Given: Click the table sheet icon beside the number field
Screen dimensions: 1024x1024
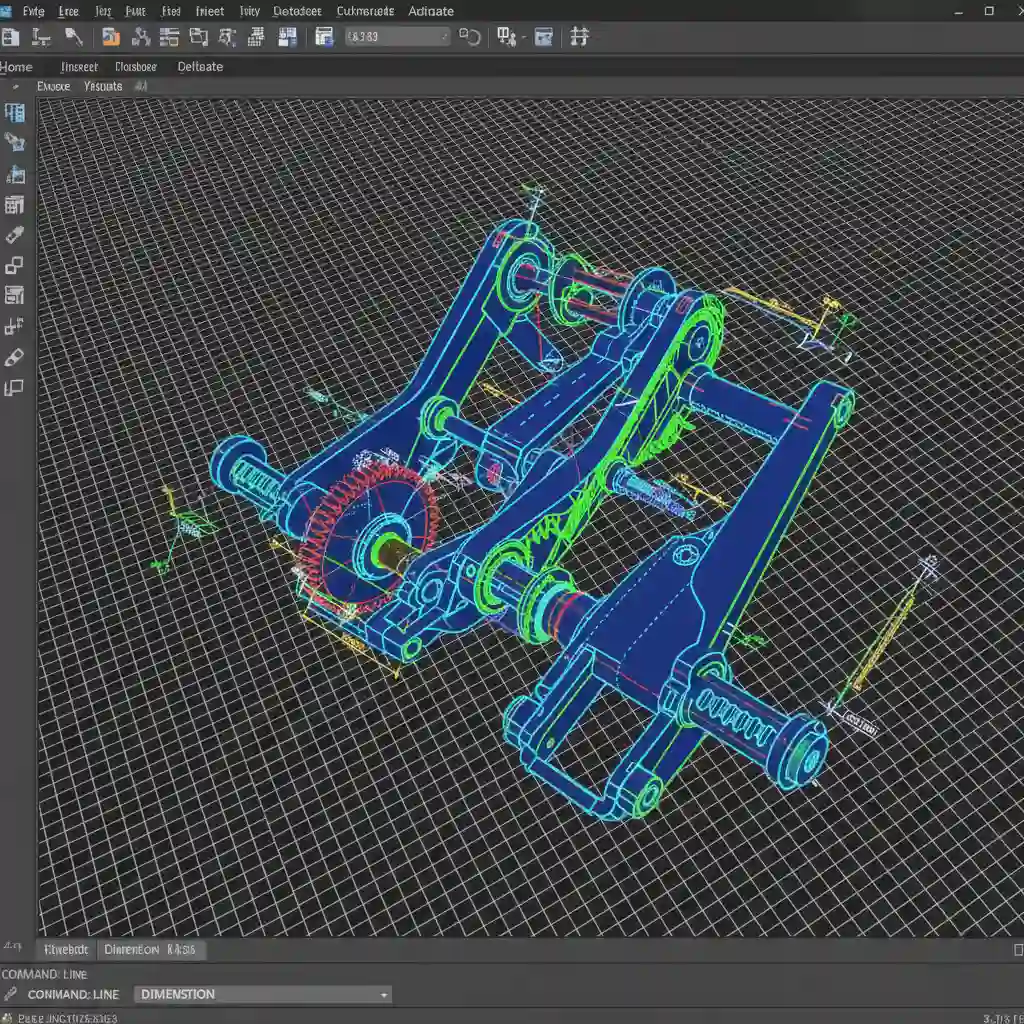Looking at the screenshot, I should click(x=324, y=37).
